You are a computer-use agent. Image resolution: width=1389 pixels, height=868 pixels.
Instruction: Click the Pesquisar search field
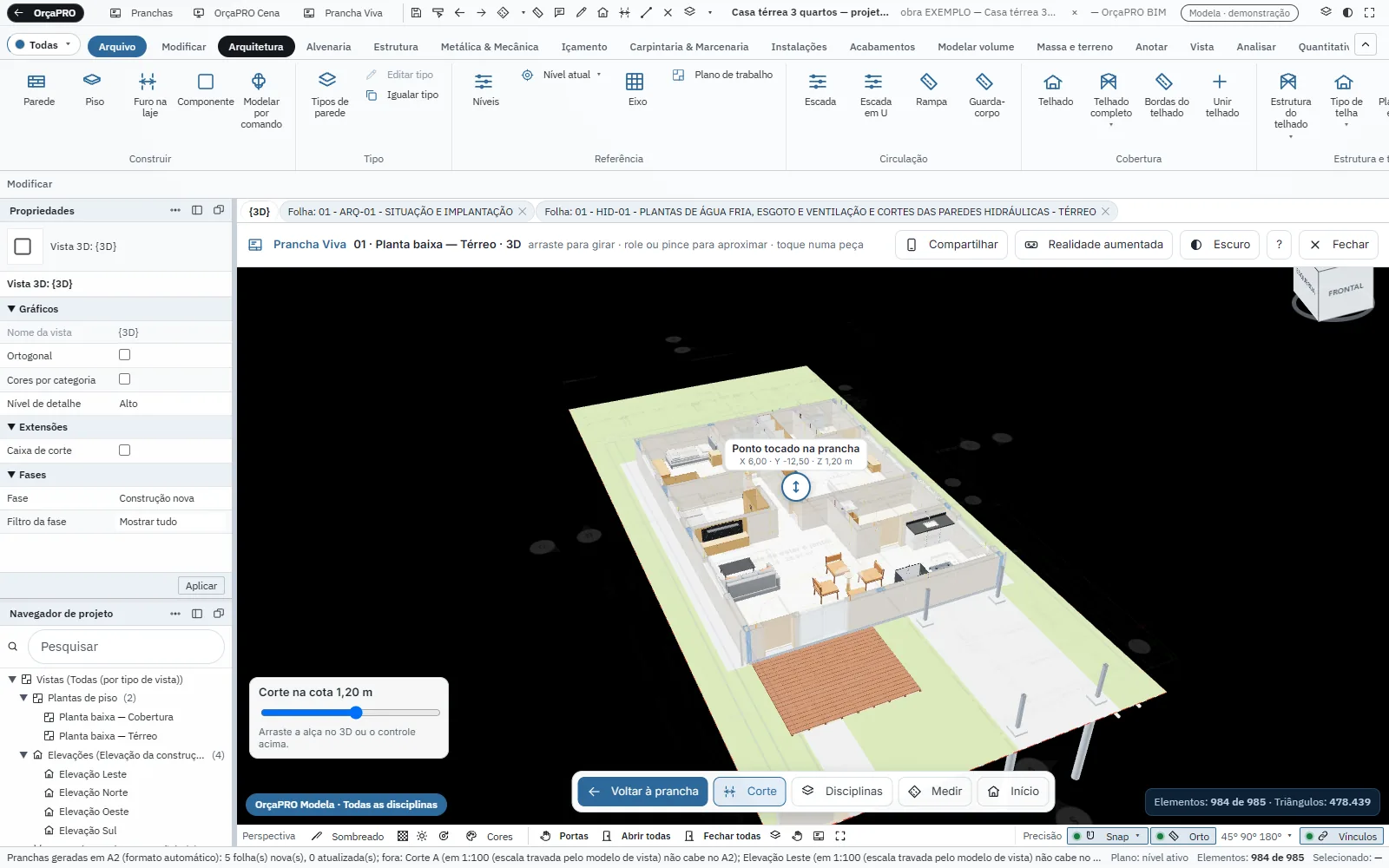click(x=127, y=647)
